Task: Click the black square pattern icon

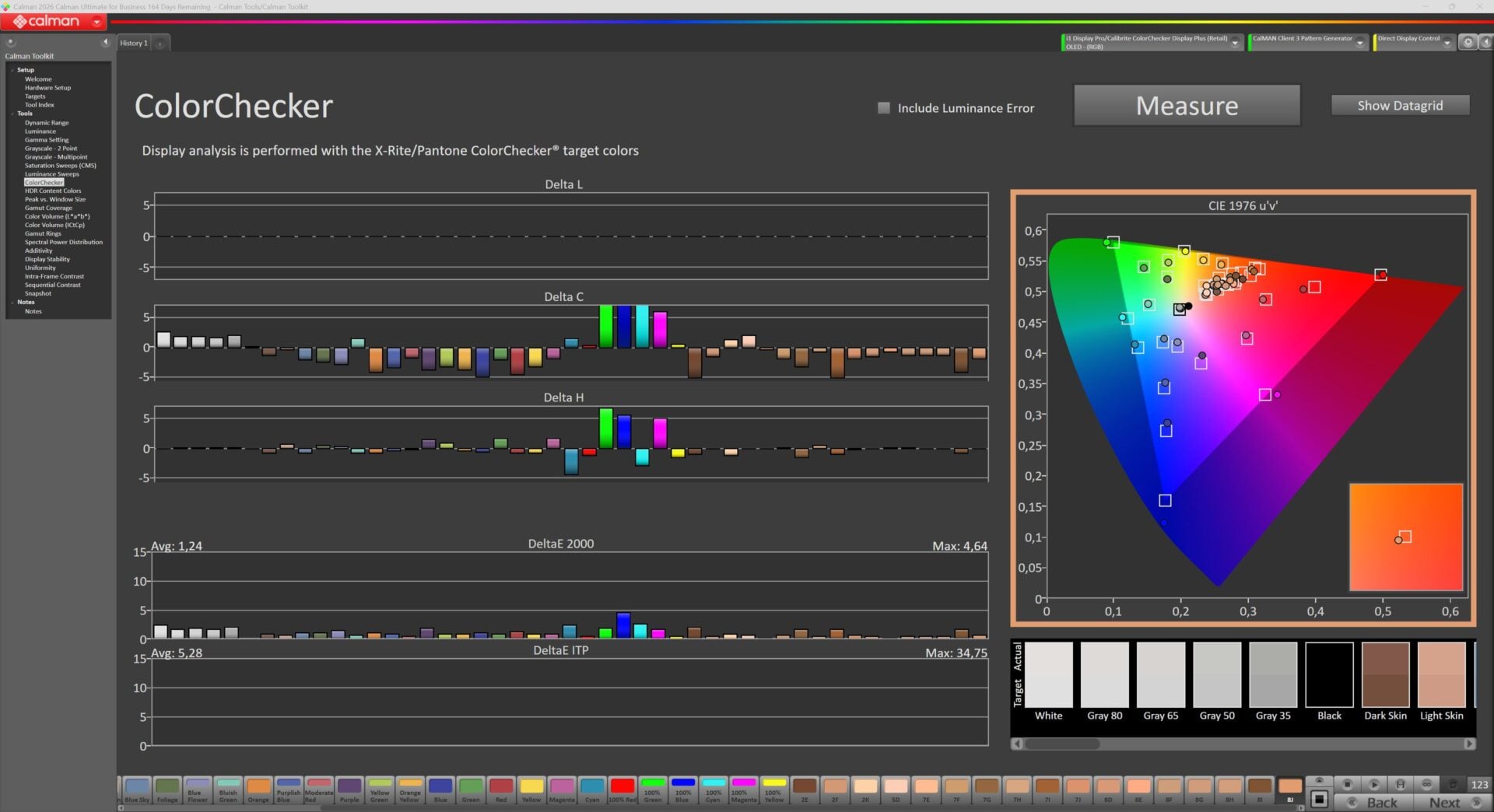Action: click(x=1319, y=799)
